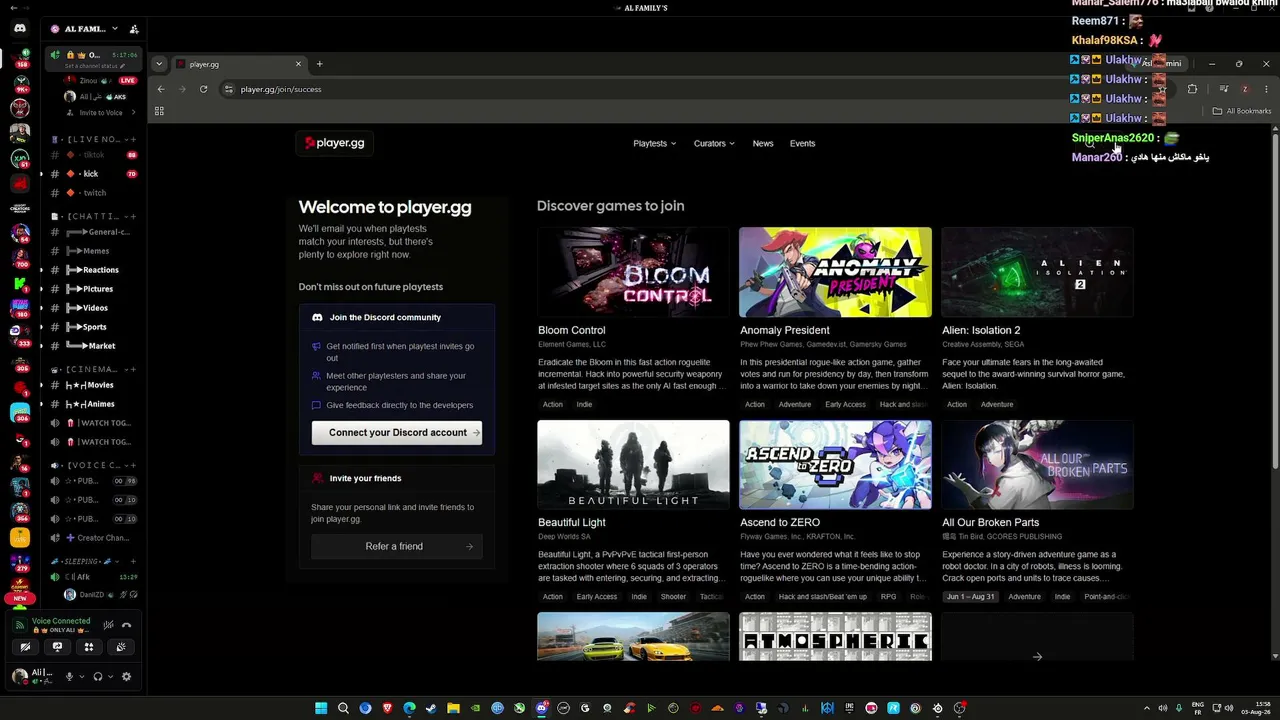
Task: Open the Bloom Control game title
Action: click(572, 330)
